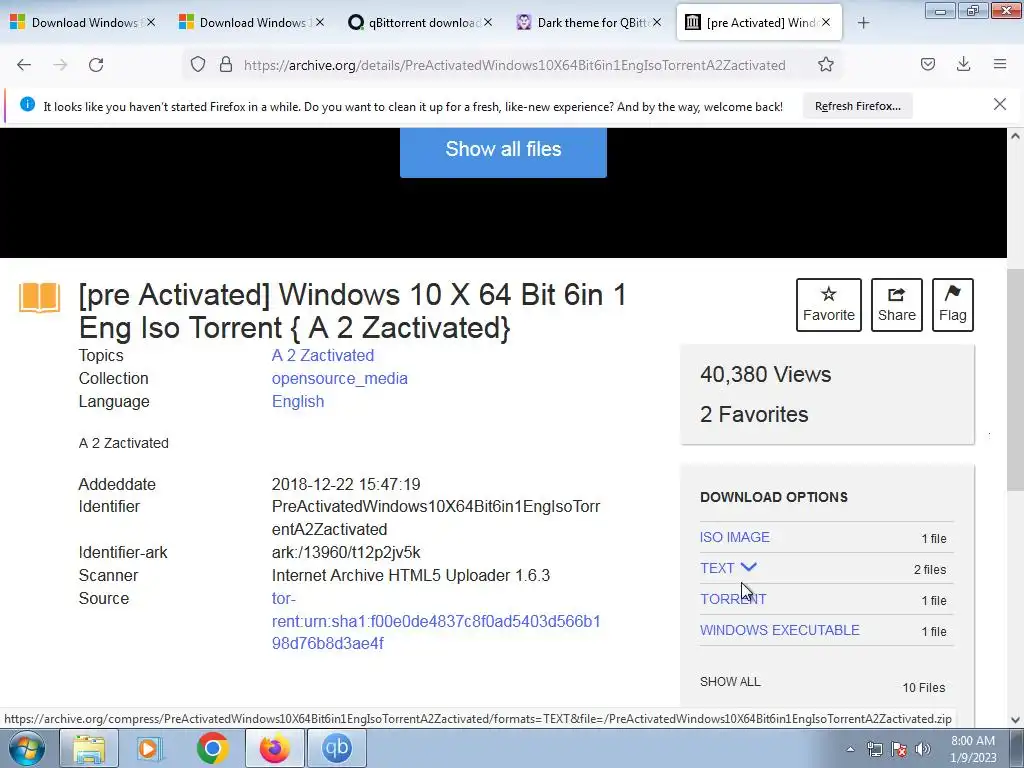The height and width of the screenshot is (768, 1024).
Task: Click the ark:/13960/t12p2jv5k identifier value
Action: 346,552
